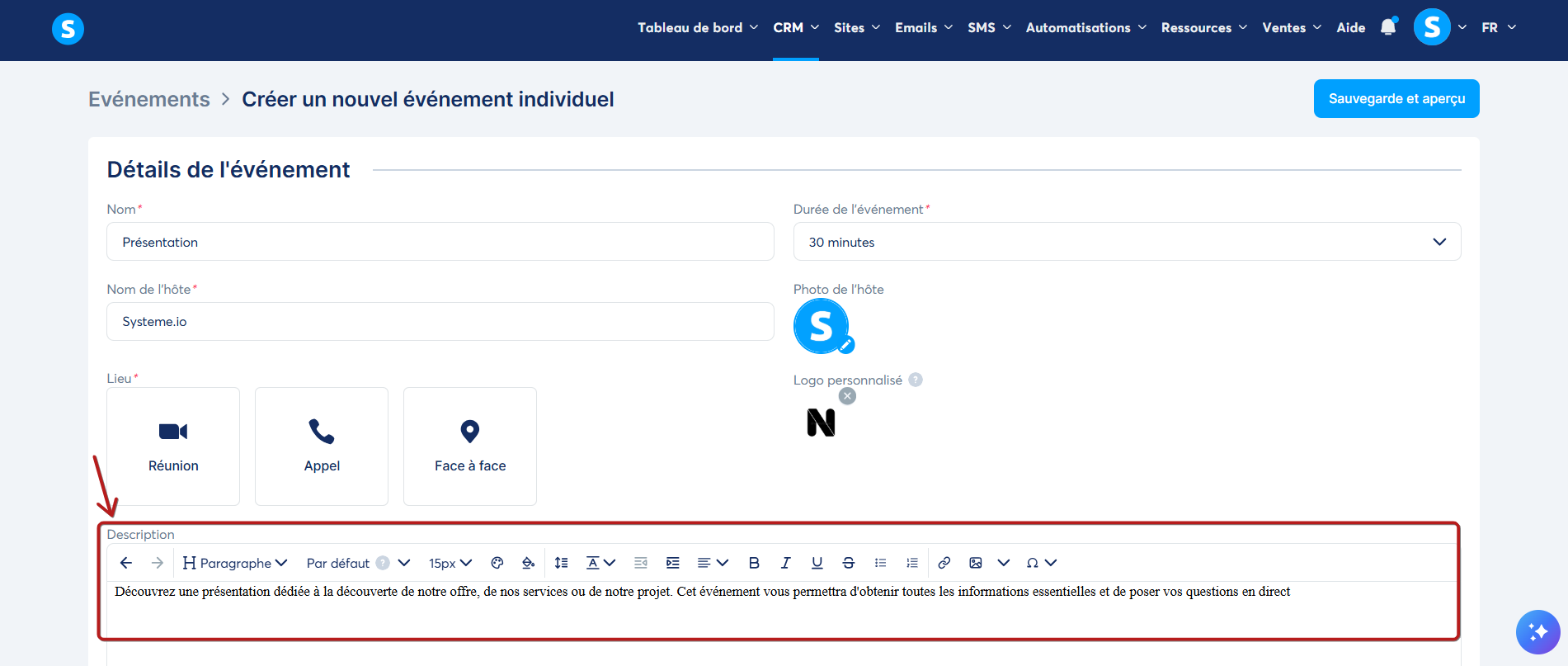Viewport: 1568px width, 666px height.
Task: Open special characters omega menu
Action: [1041, 563]
